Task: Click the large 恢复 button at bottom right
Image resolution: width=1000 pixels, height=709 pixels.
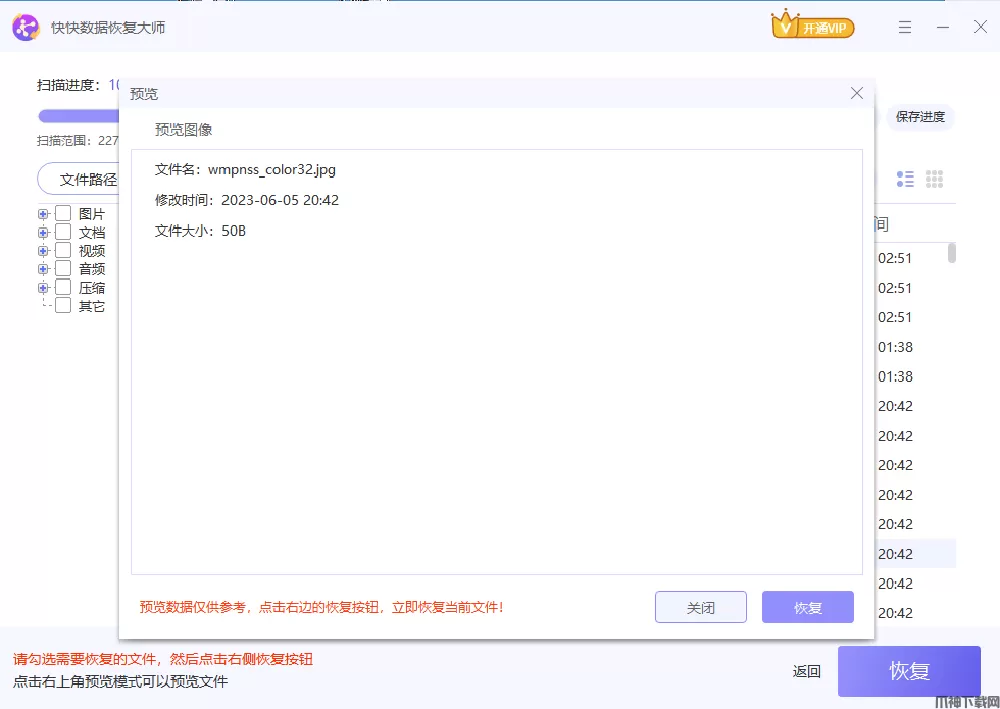Action: 909,671
